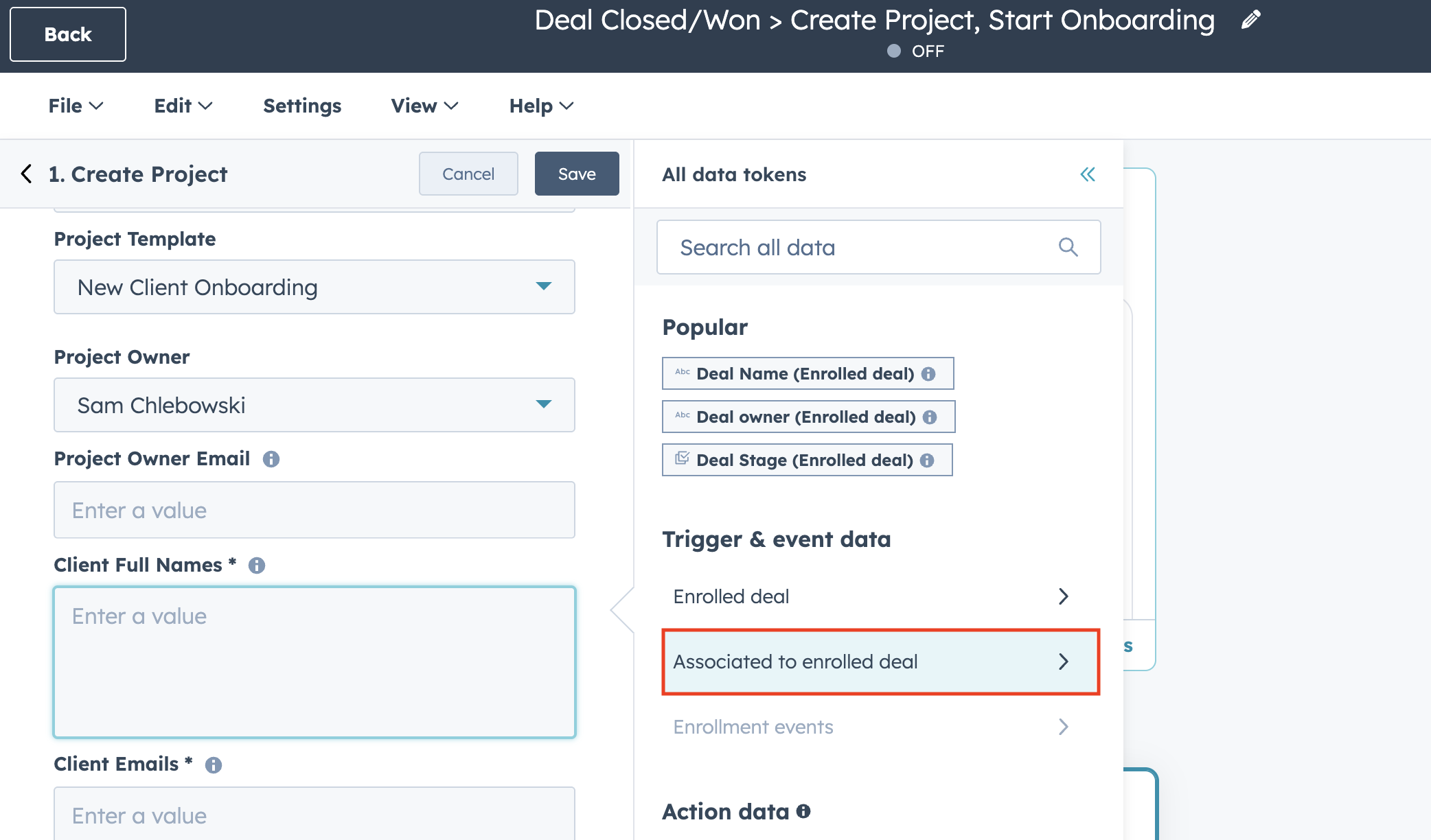
Task: Click the pencil icon to rename workflow
Action: (x=1251, y=20)
